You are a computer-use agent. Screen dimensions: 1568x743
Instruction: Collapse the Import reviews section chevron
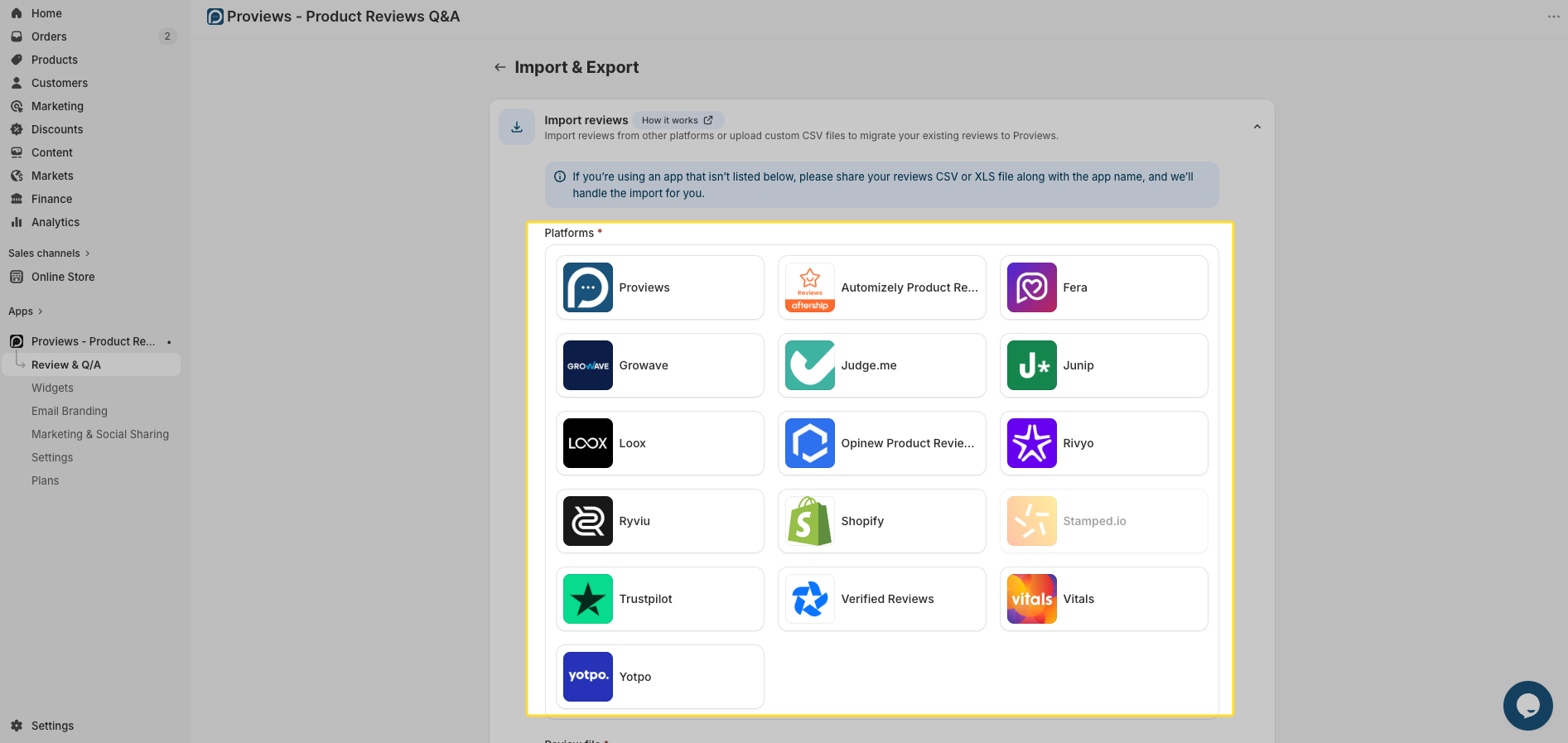(x=1257, y=127)
